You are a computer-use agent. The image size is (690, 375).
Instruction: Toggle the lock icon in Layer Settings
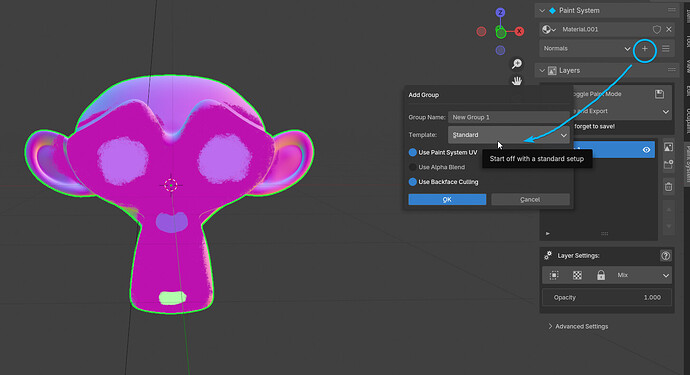[x=601, y=275]
